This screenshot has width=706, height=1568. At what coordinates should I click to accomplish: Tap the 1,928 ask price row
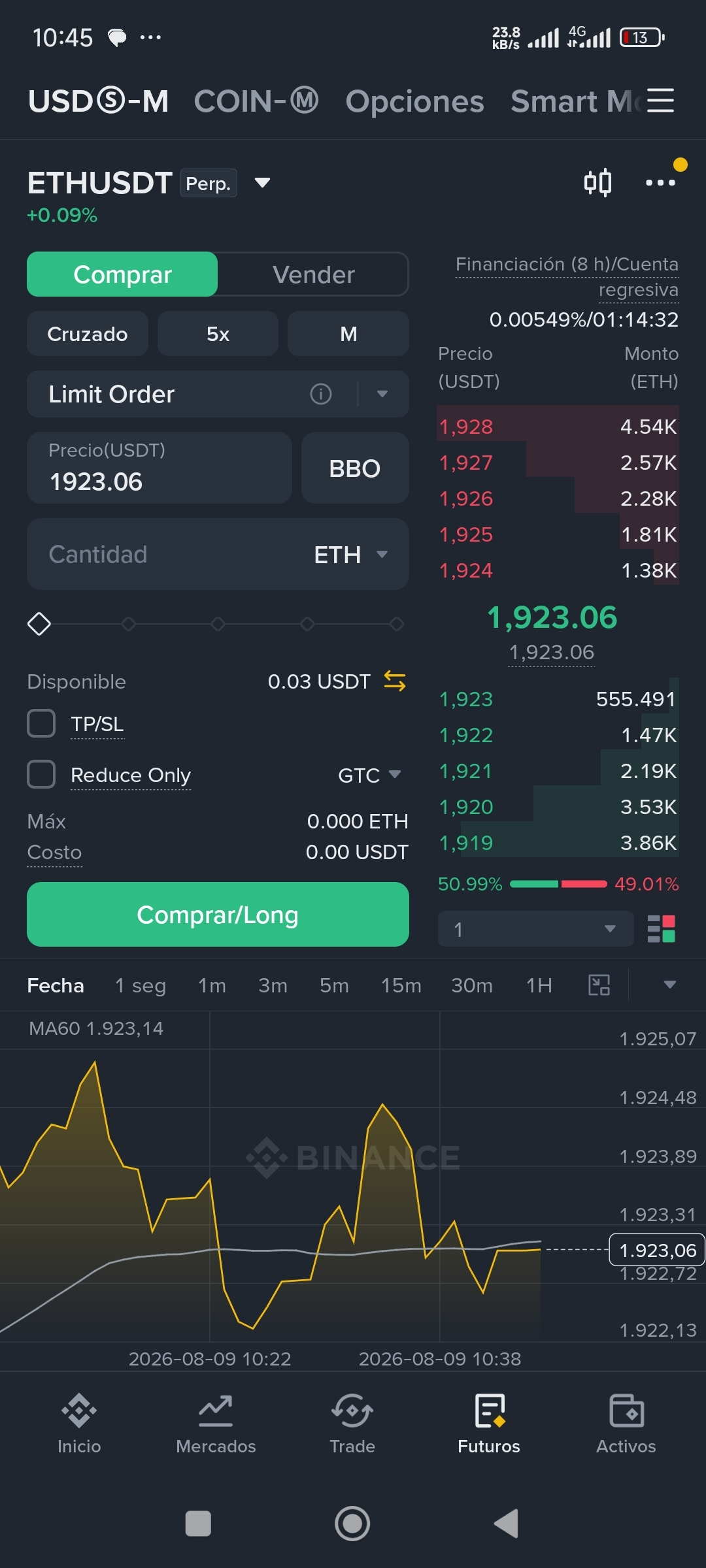(x=558, y=427)
